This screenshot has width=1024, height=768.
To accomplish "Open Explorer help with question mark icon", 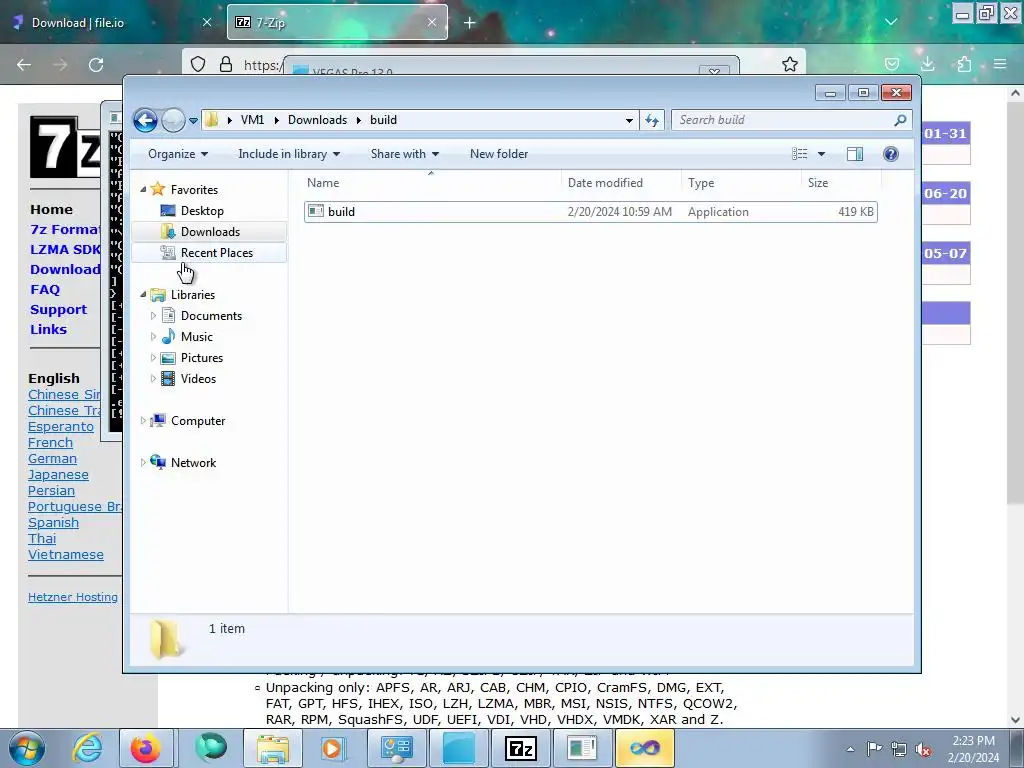I will click(891, 154).
